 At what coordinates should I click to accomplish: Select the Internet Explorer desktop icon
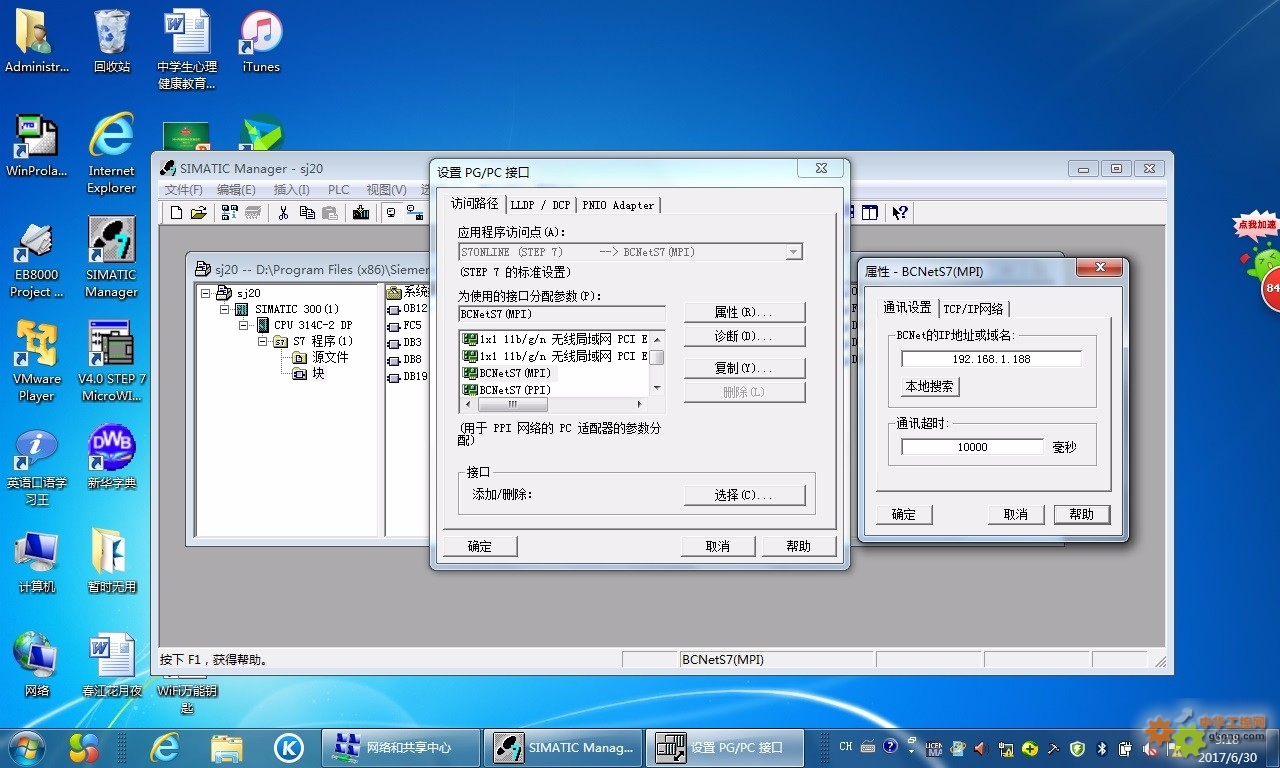tap(111, 153)
